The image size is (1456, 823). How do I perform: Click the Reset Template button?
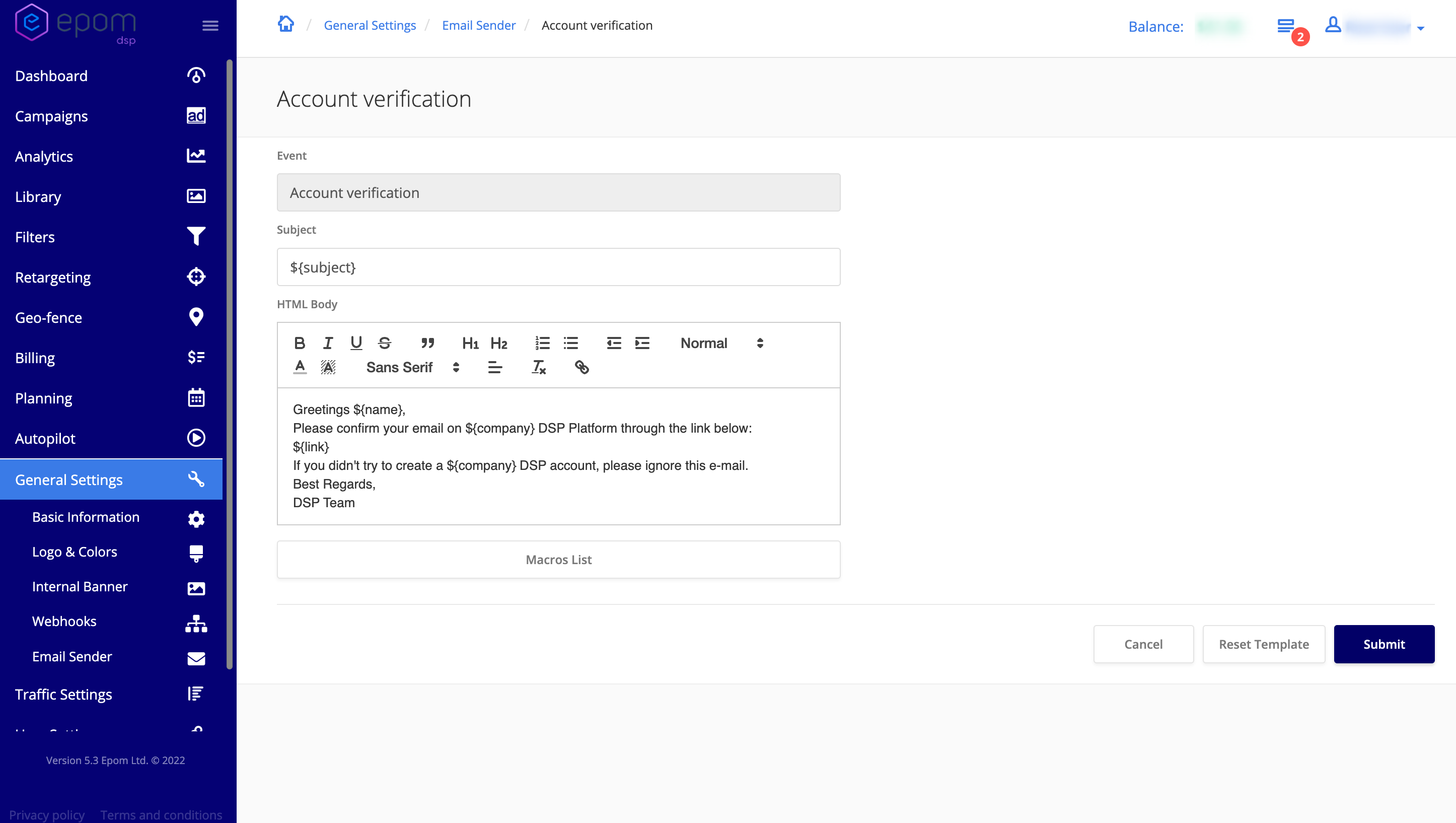tap(1263, 644)
